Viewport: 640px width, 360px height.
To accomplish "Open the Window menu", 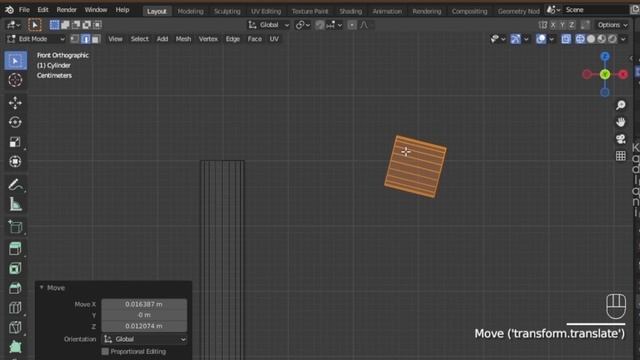I will 96,10.
